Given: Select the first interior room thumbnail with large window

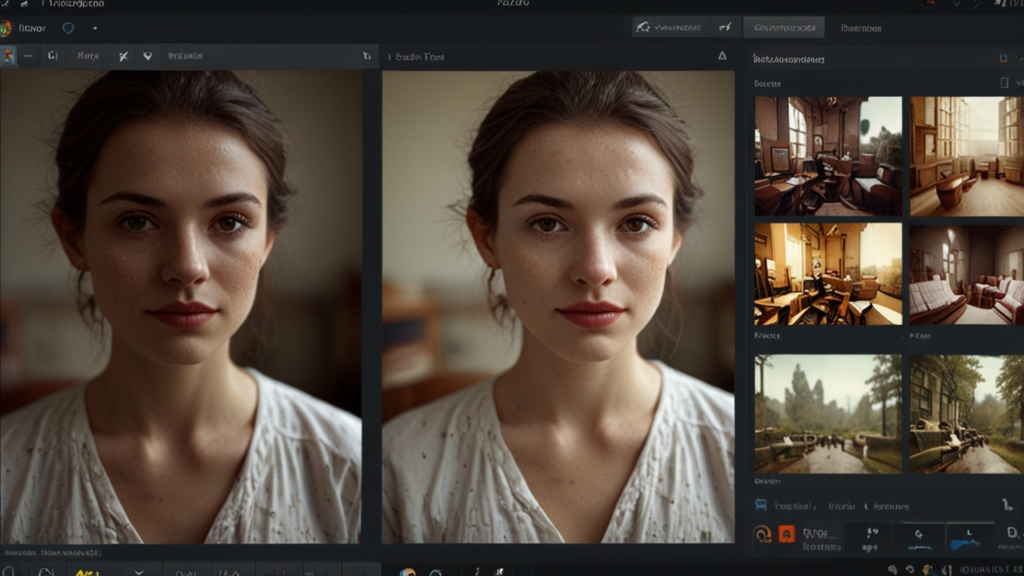Looking at the screenshot, I should tap(828, 156).
